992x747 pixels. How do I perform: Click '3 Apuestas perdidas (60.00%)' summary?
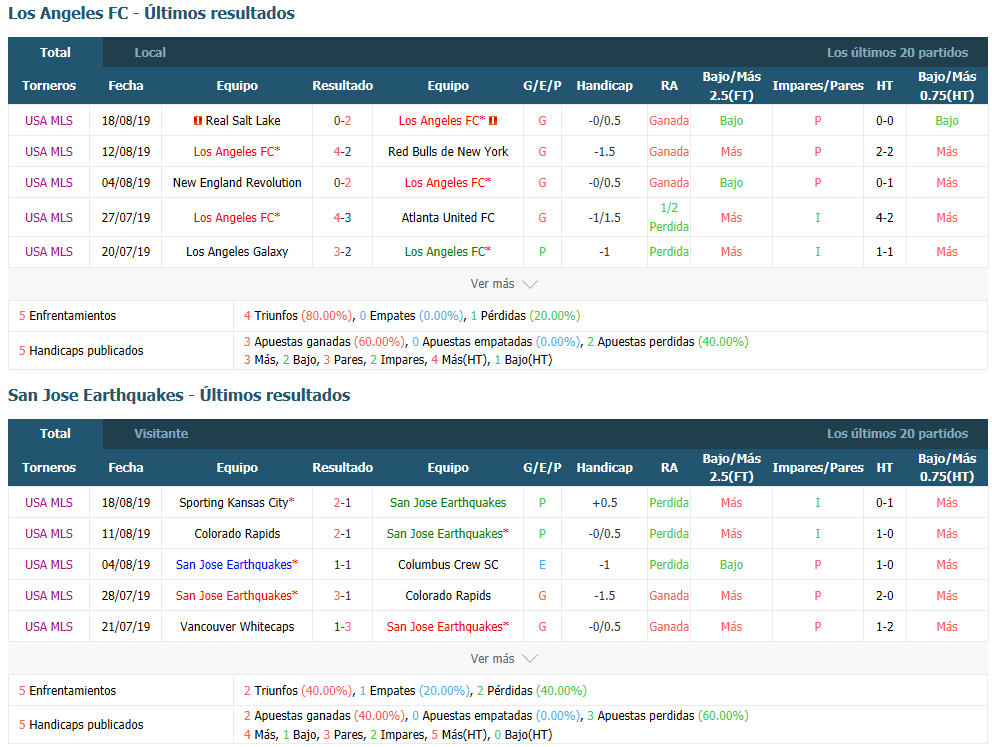tap(667, 716)
